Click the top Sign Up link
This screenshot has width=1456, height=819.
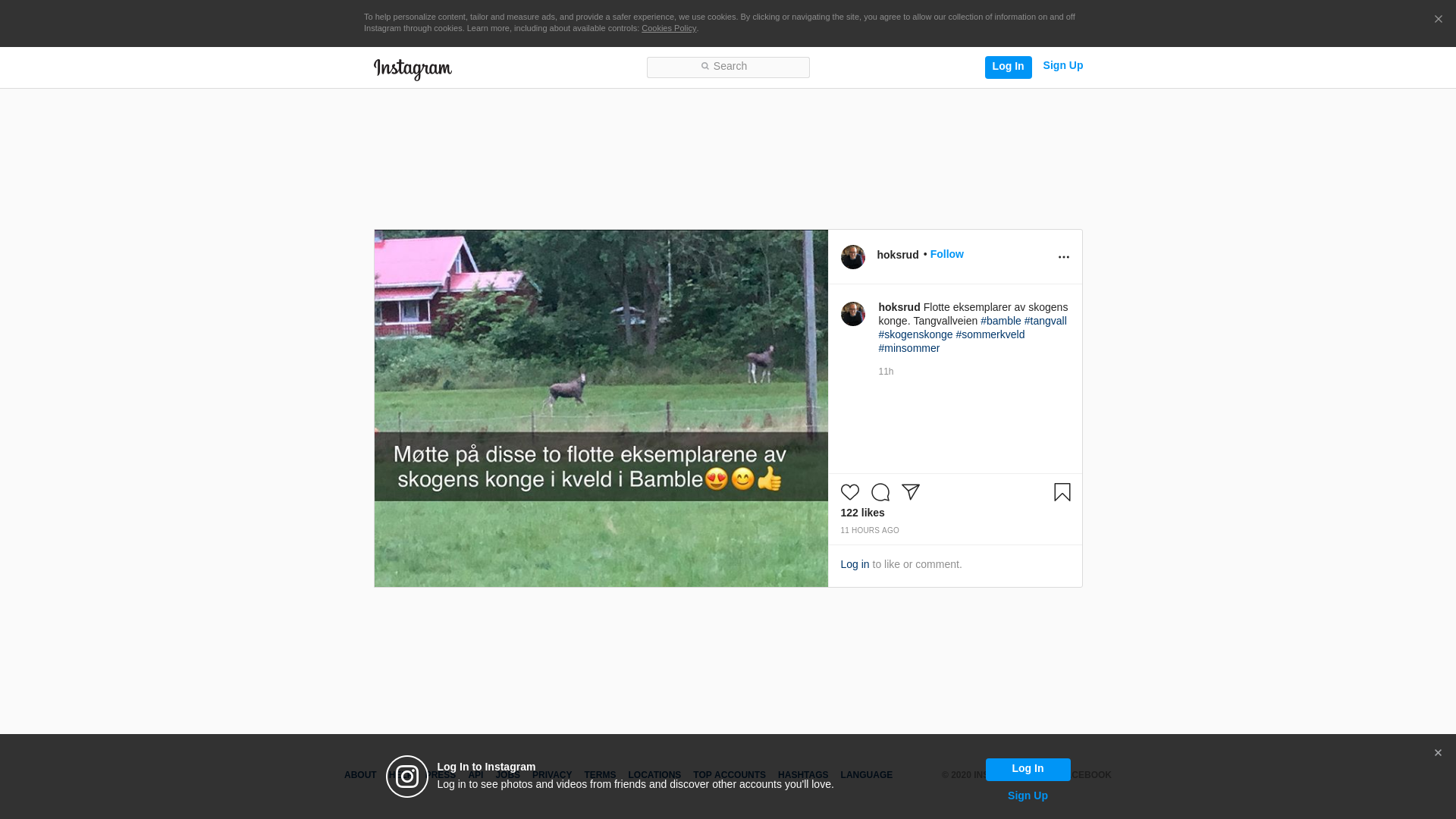[1062, 66]
